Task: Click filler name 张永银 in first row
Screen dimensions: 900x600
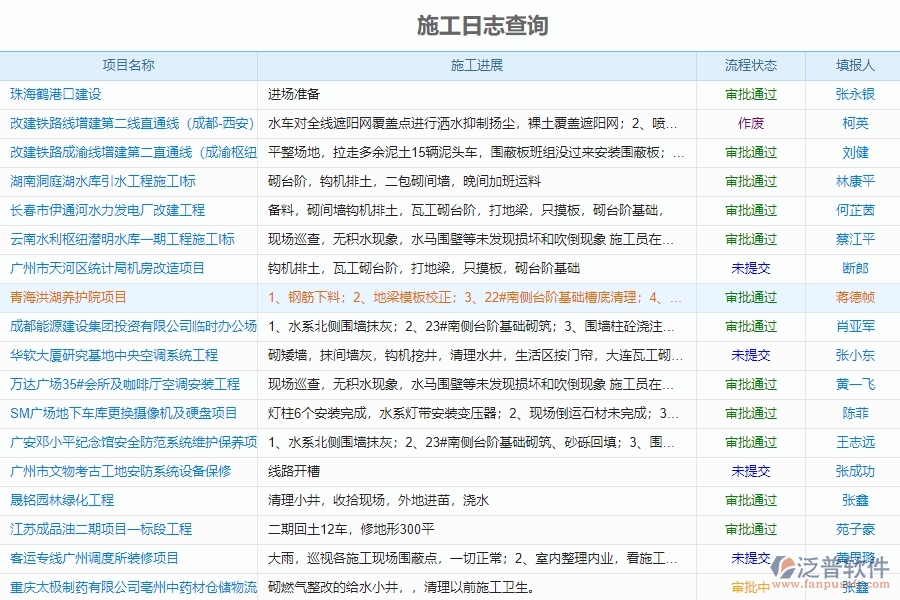Action: (853, 95)
